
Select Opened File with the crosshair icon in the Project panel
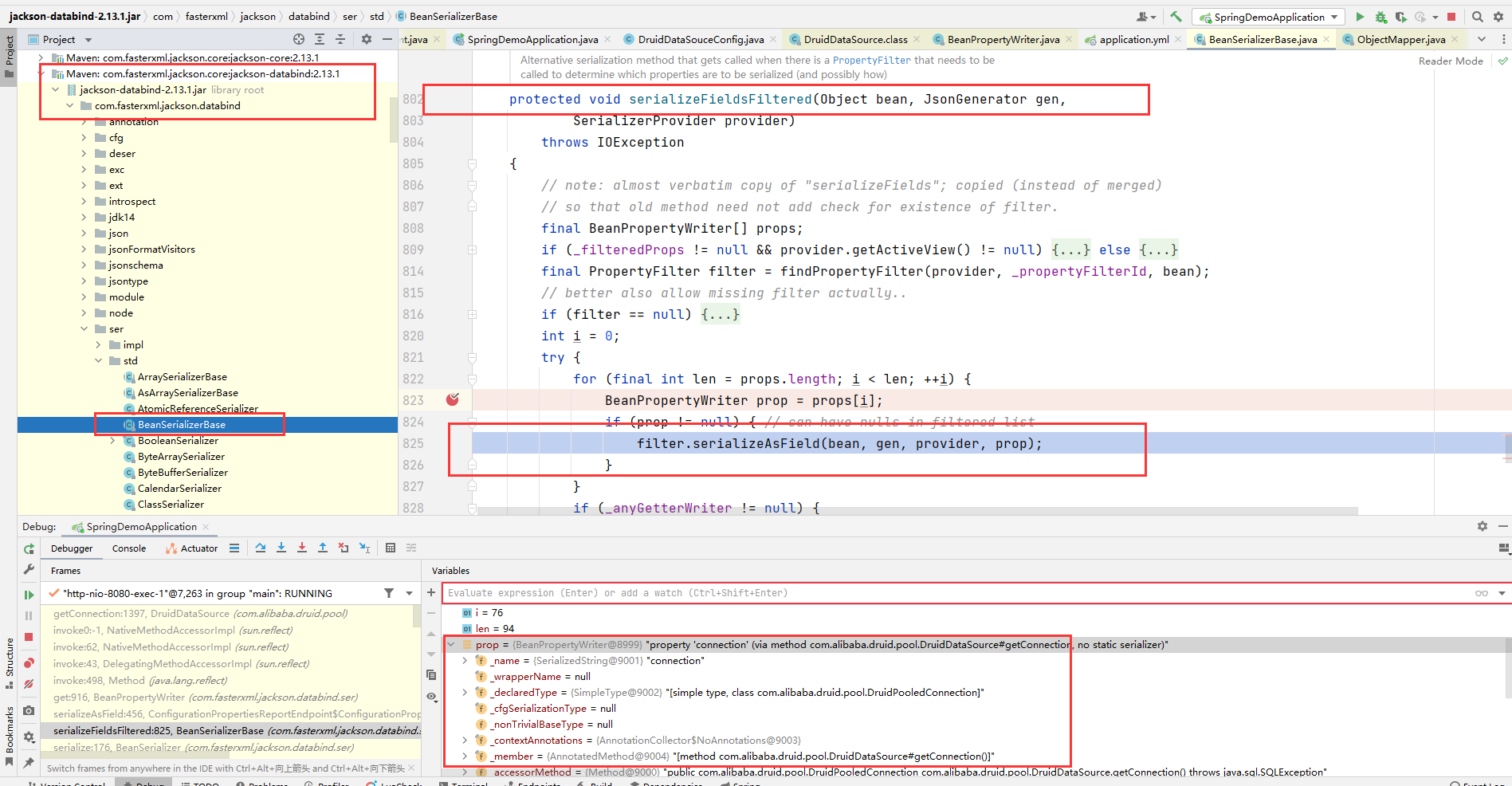tap(299, 39)
